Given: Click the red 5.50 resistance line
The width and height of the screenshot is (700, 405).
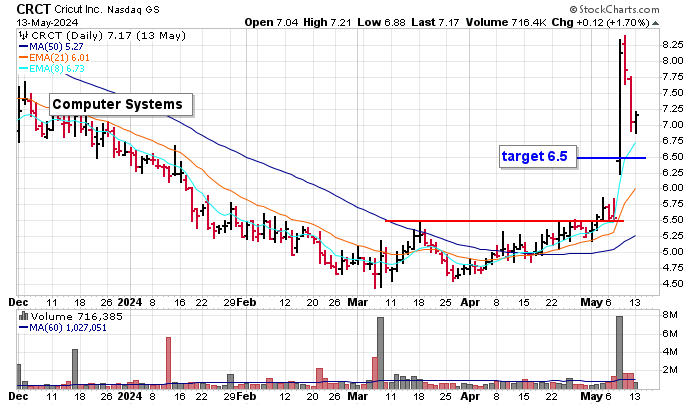Looking at the screenshot, I should (x=504, y=221).
